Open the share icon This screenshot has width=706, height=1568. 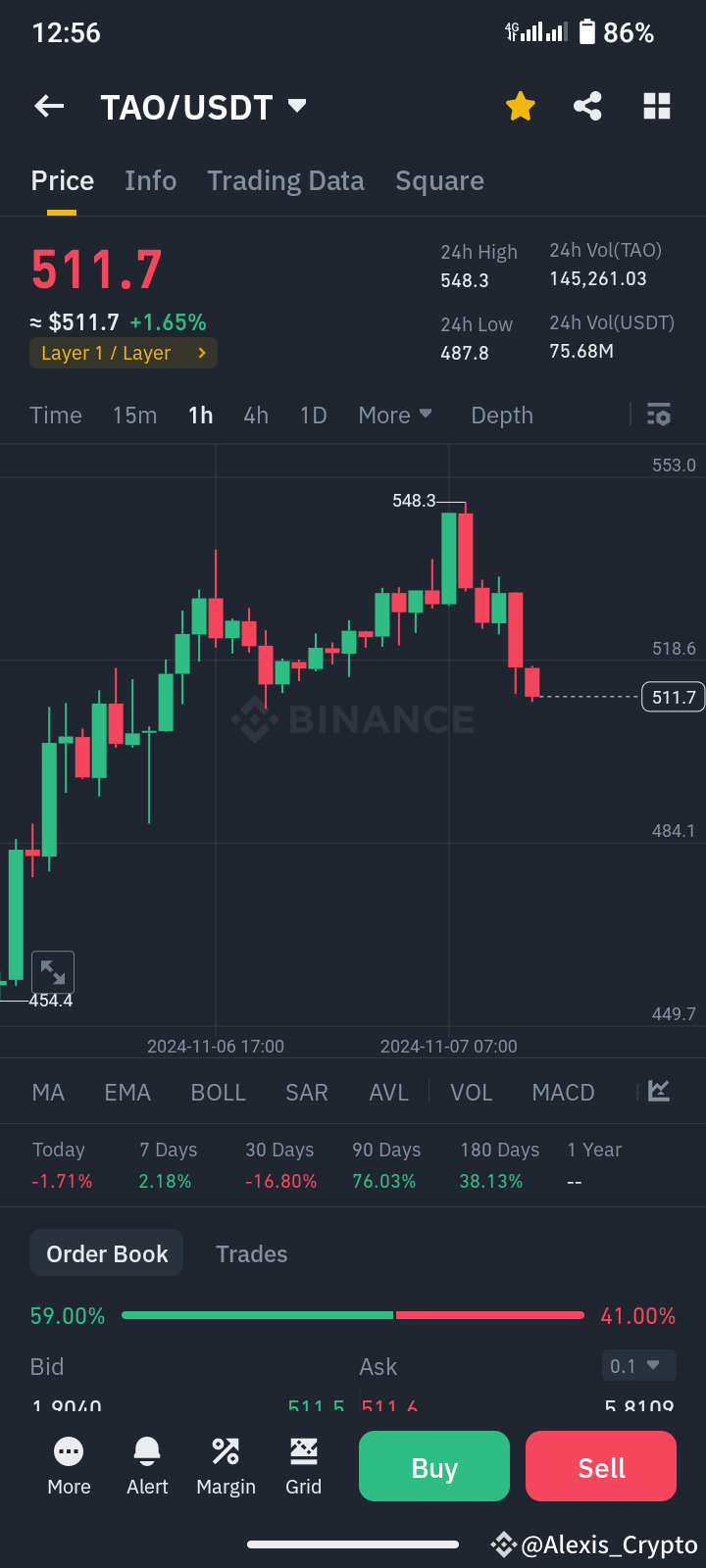pos(587,106)
